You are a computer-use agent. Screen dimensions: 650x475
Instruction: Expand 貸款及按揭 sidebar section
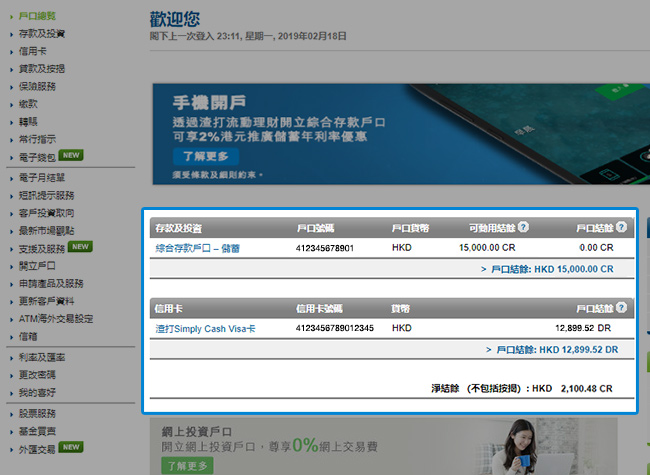[42, 69]
